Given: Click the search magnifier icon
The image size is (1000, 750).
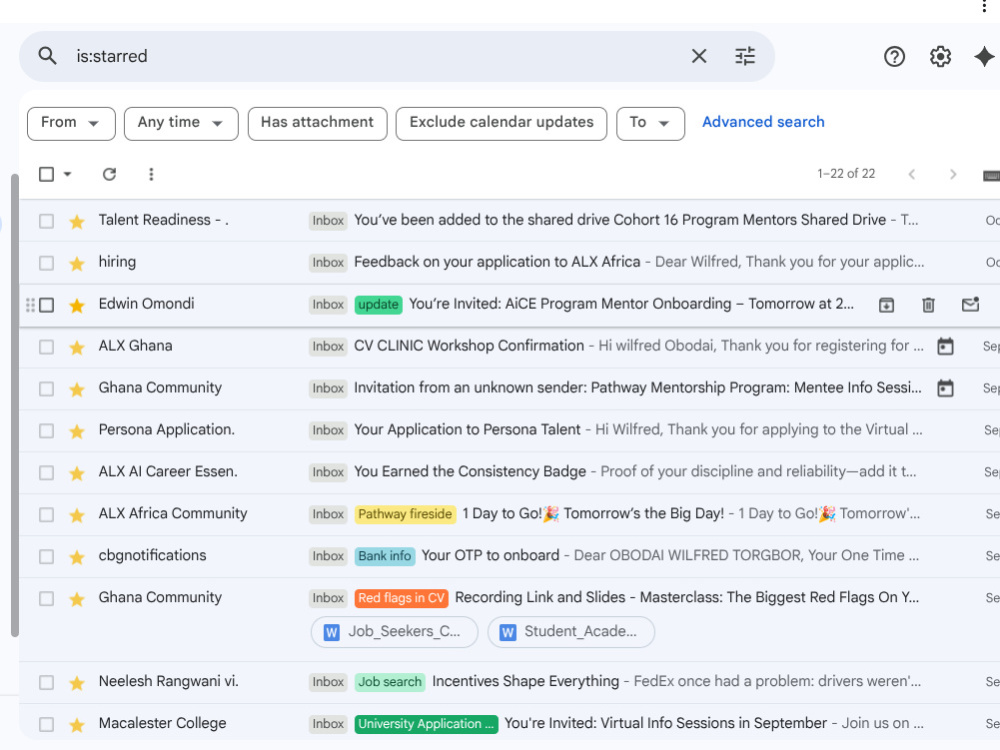Looking at the screenshot, I should pyautogui.click(x=47, y=56).
